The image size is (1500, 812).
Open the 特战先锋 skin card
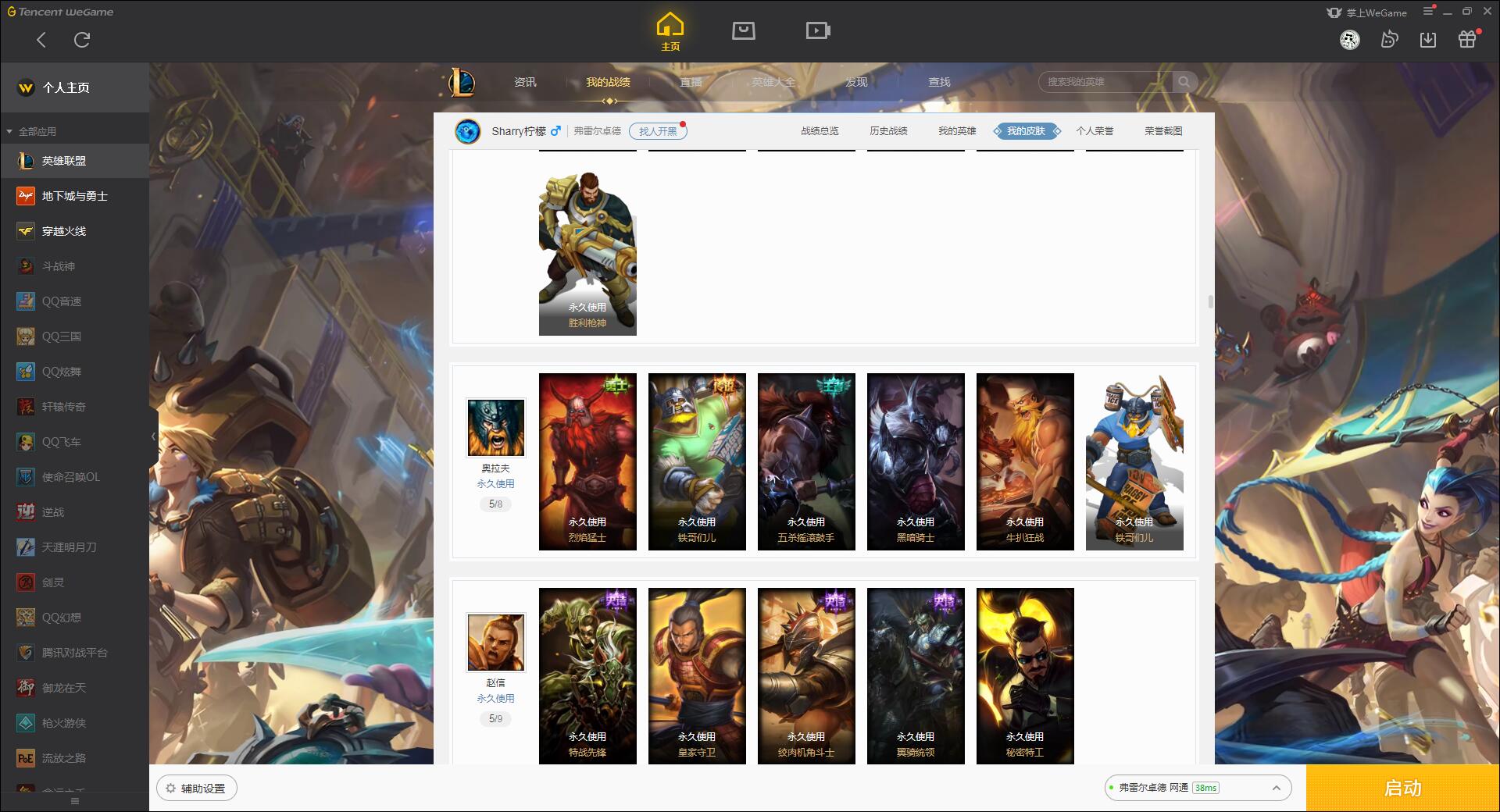[587, 676]
